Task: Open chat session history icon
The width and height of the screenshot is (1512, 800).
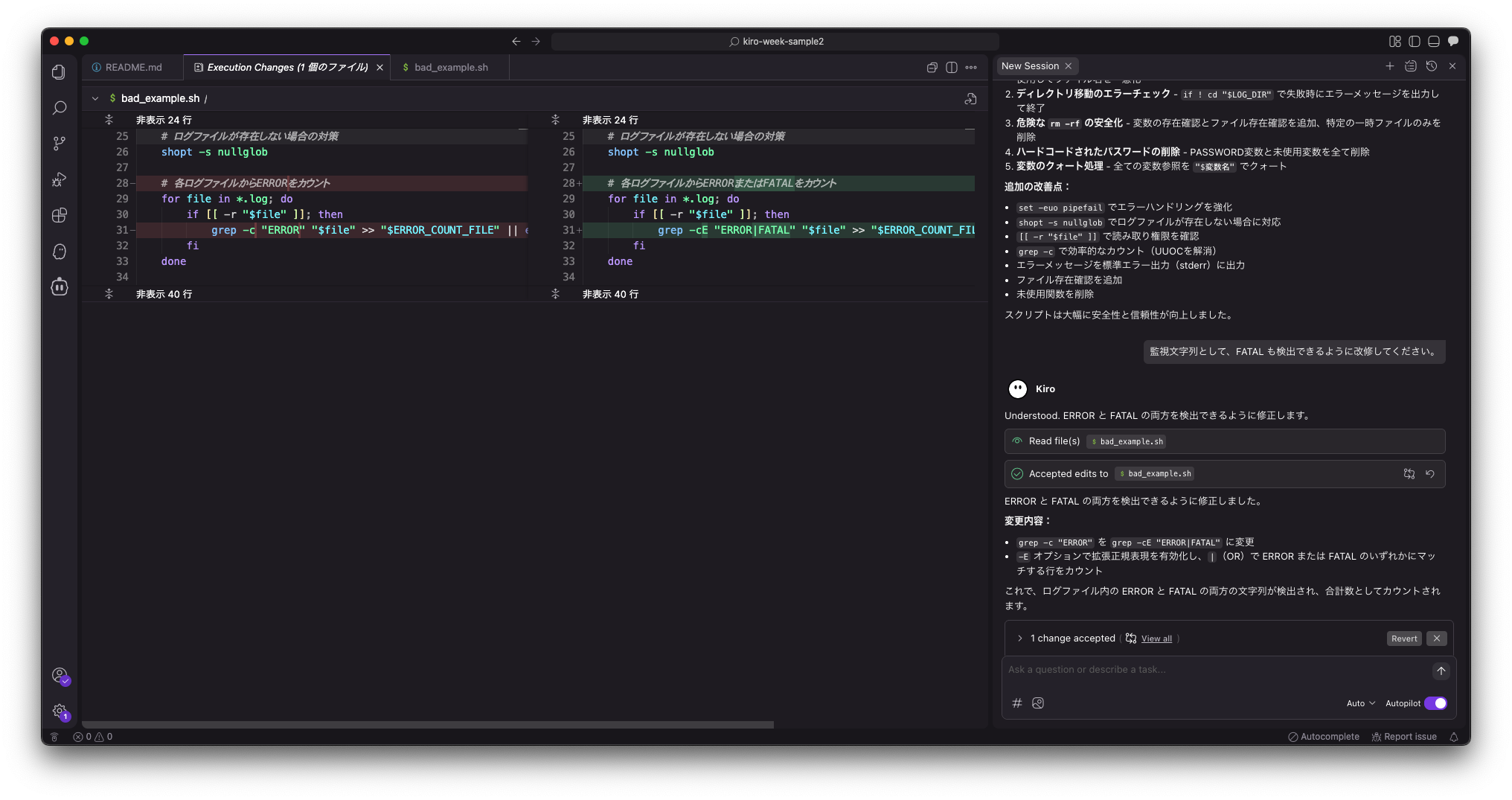Action: click(x=1431, y=66)
